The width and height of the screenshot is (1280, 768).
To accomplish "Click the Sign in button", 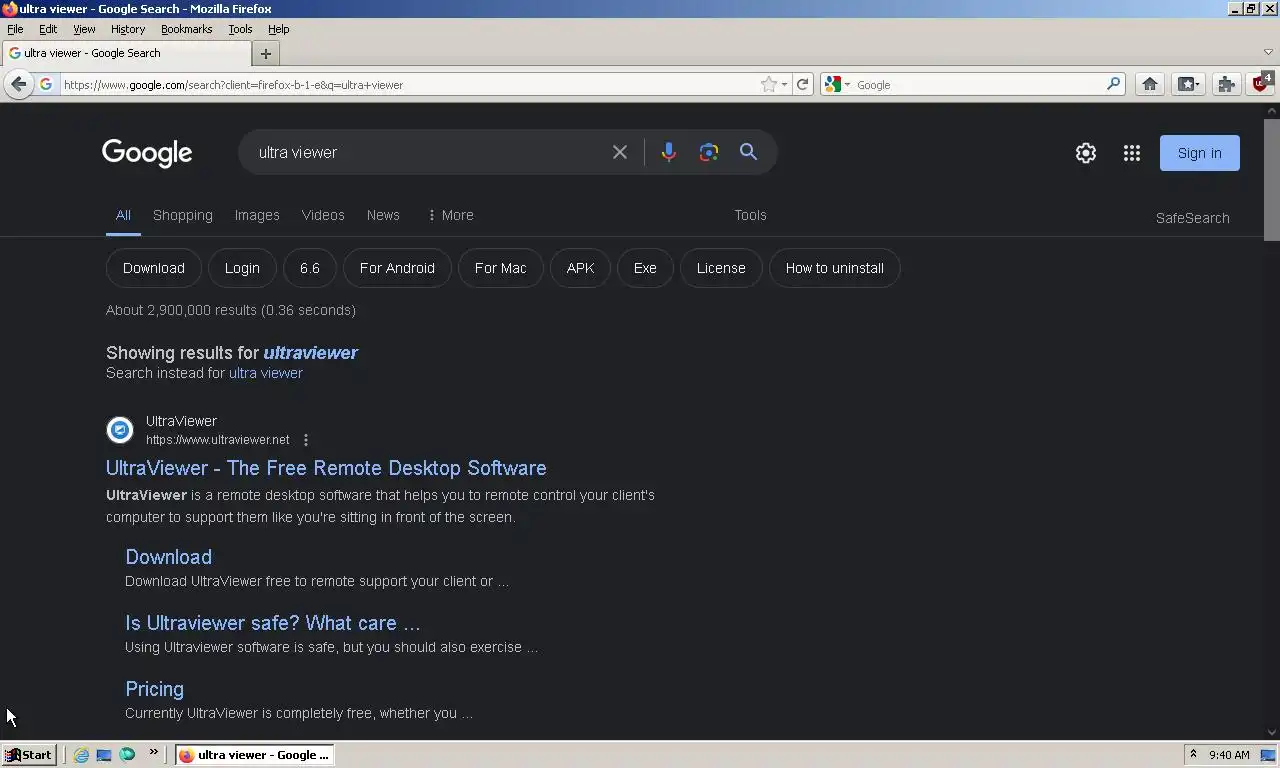I will (1200, 153).
